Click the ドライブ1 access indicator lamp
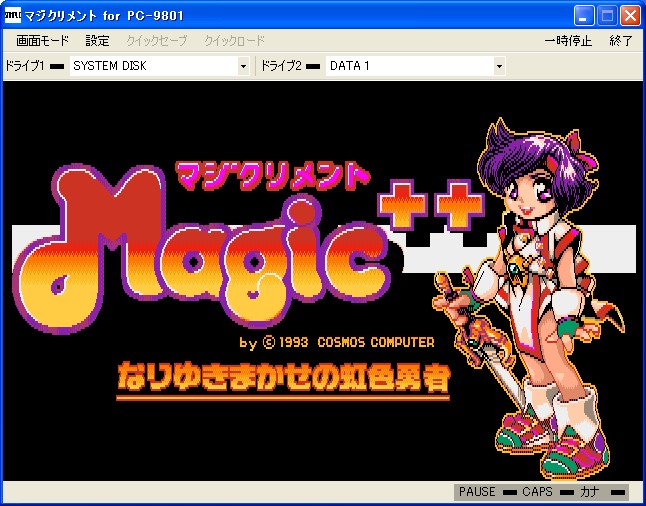 (57, 66)
